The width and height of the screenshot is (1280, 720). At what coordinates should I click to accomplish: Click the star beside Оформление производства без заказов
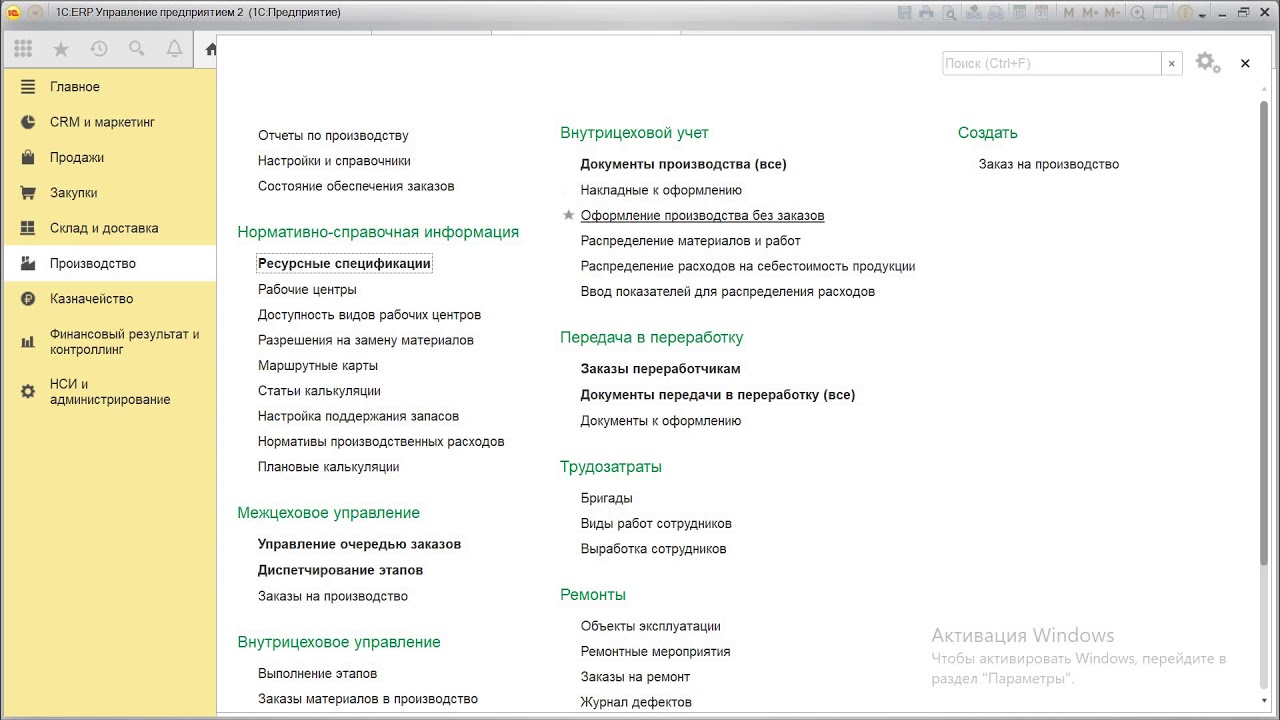(x=569, y=215)
